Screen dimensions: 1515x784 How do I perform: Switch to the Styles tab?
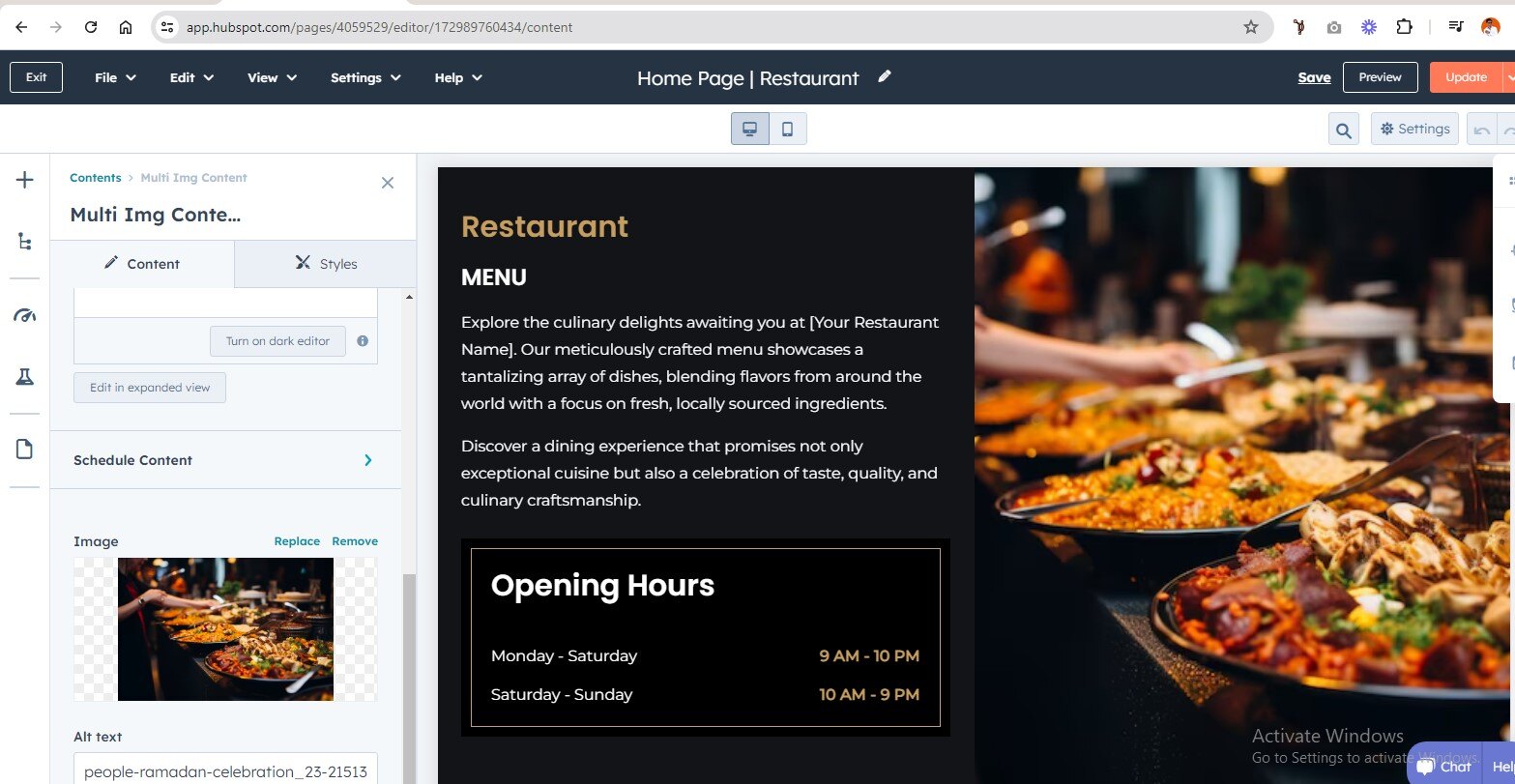click(326, 264)
